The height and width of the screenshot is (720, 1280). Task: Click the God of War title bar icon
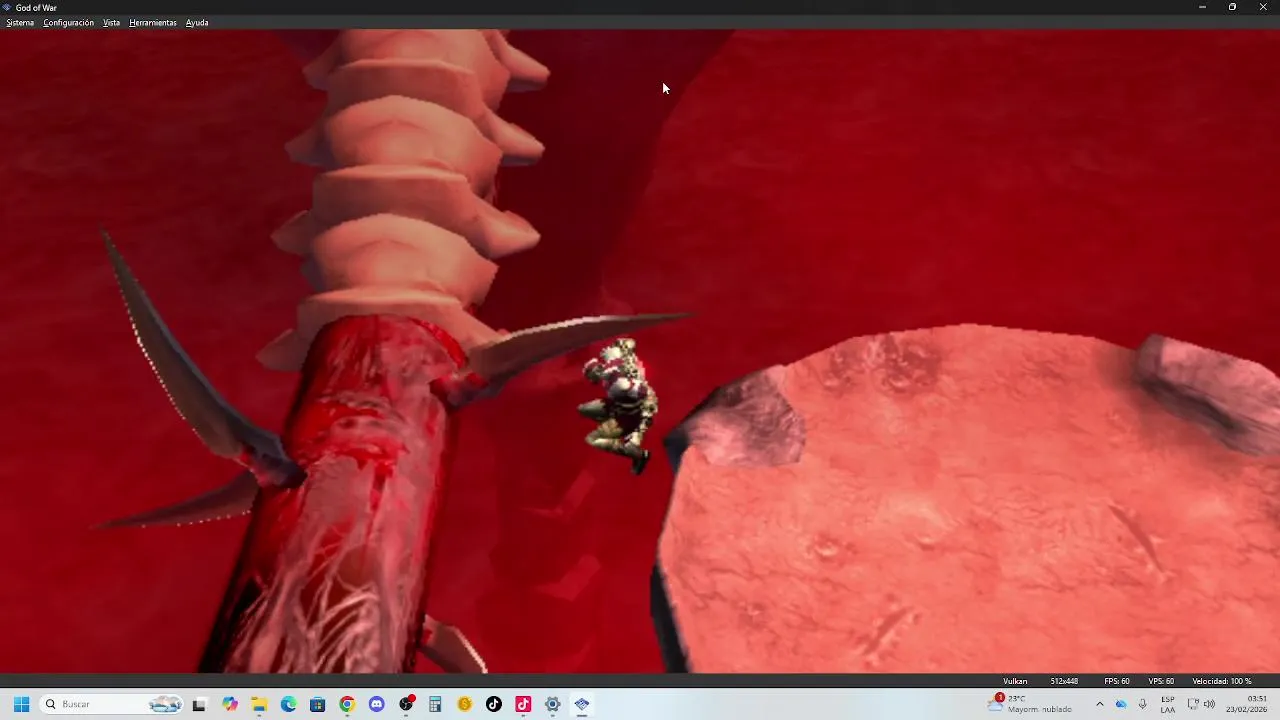click(x=8, y=7)
